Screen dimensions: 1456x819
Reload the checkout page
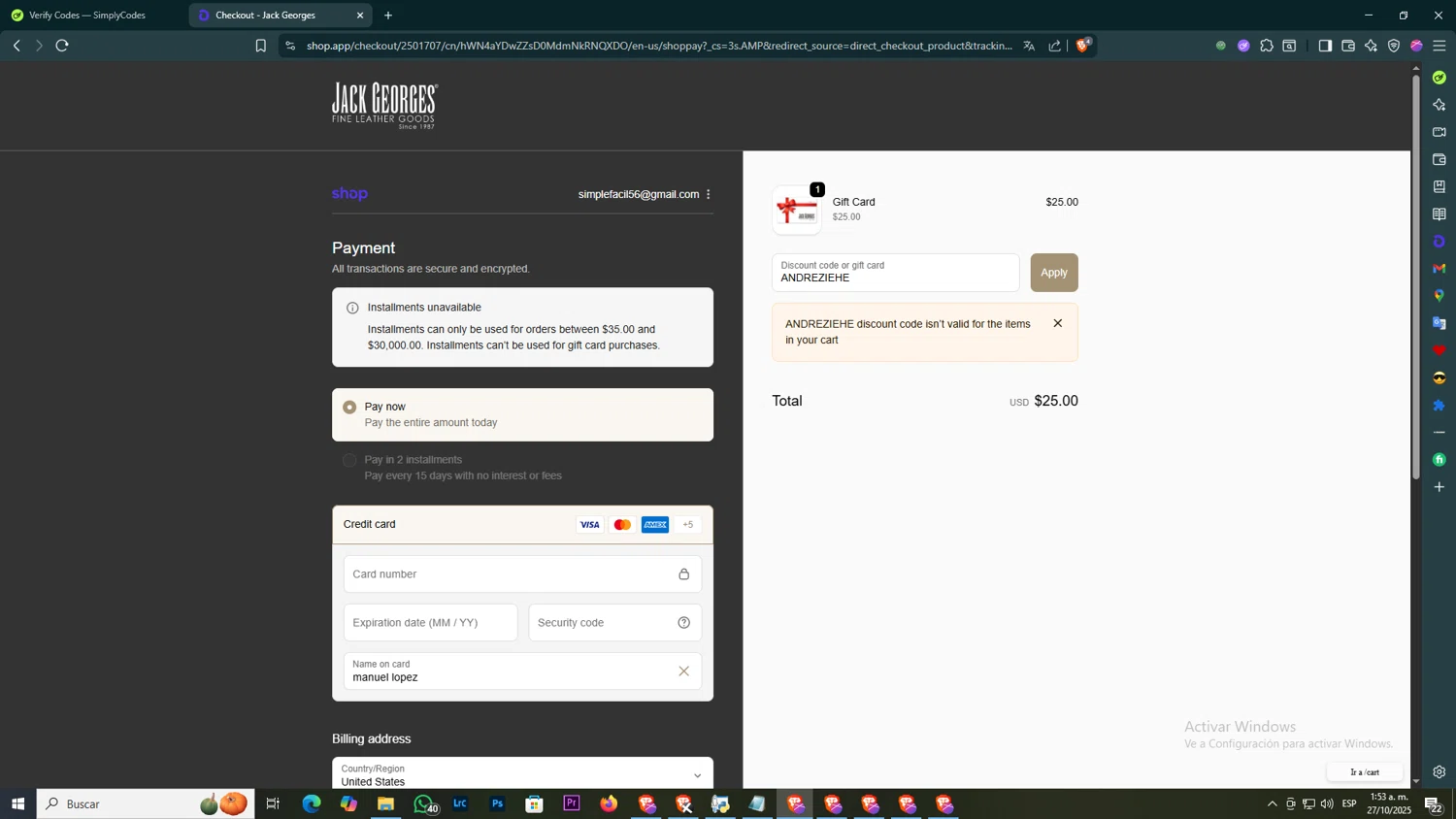coord(62,46)
